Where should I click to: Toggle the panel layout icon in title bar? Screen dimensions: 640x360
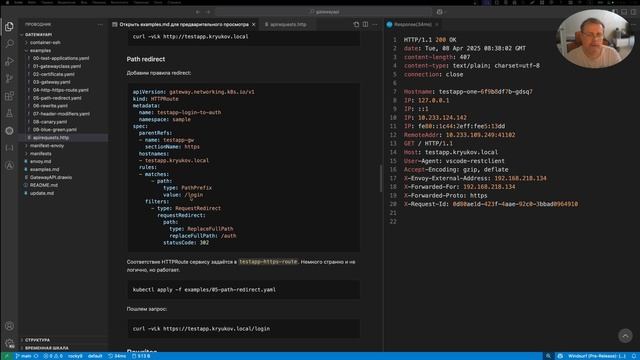coord(624,12)
